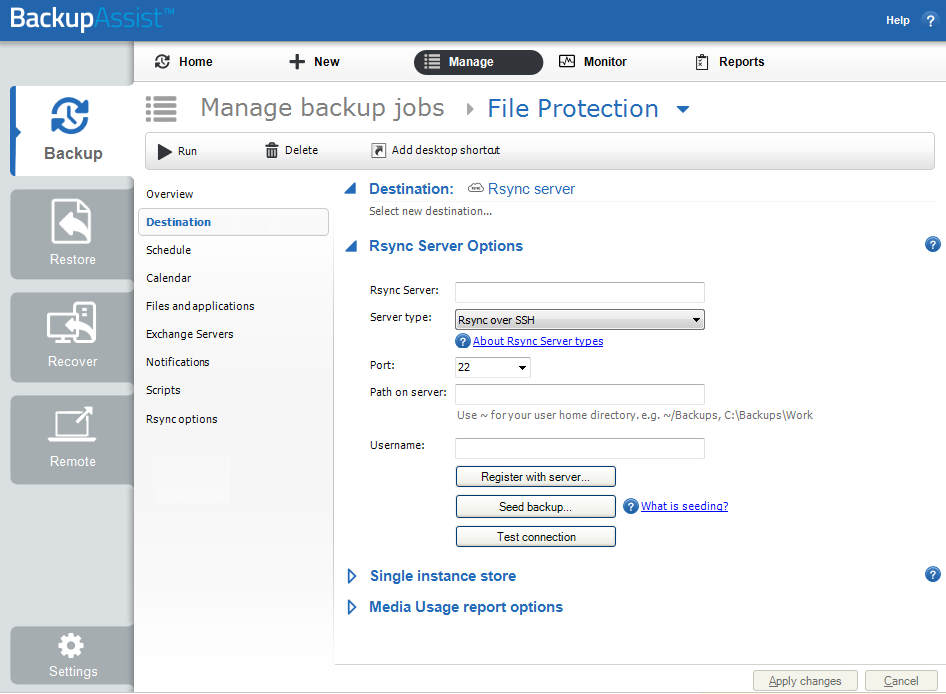Delete the backup job

click(x=291, y=151)
